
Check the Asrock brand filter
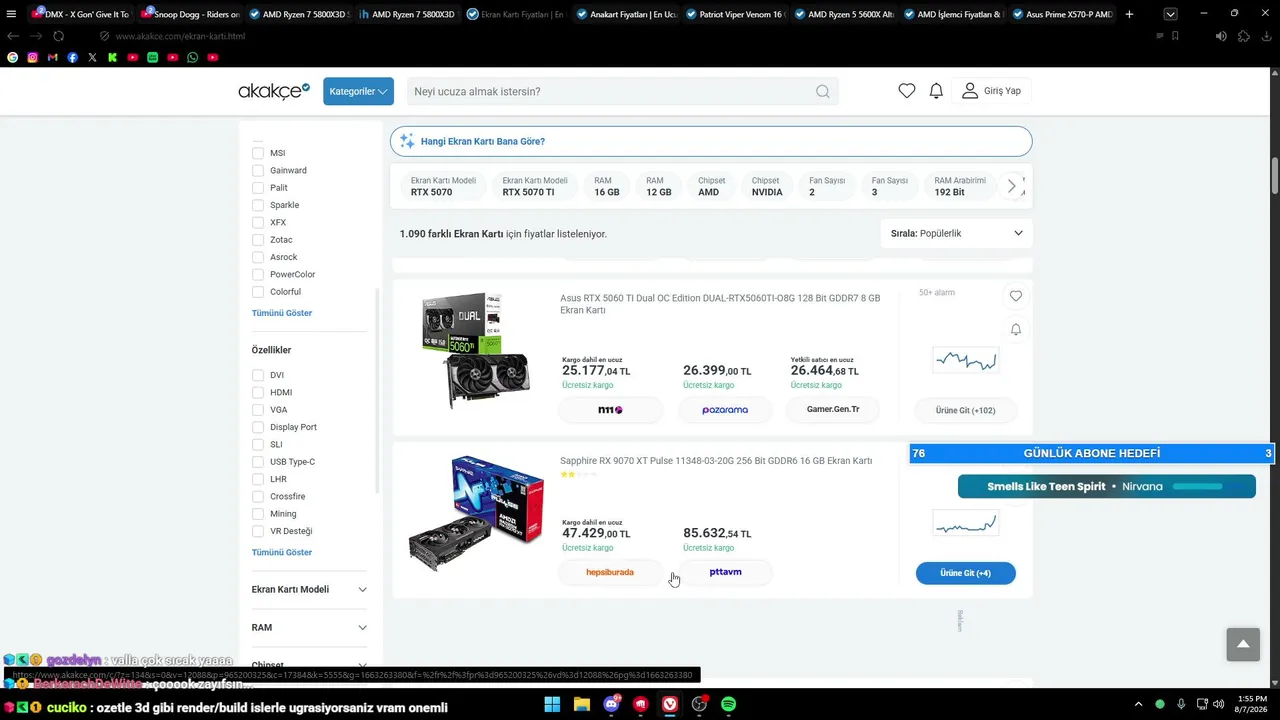pyautogui.click(x=258, y=257)
